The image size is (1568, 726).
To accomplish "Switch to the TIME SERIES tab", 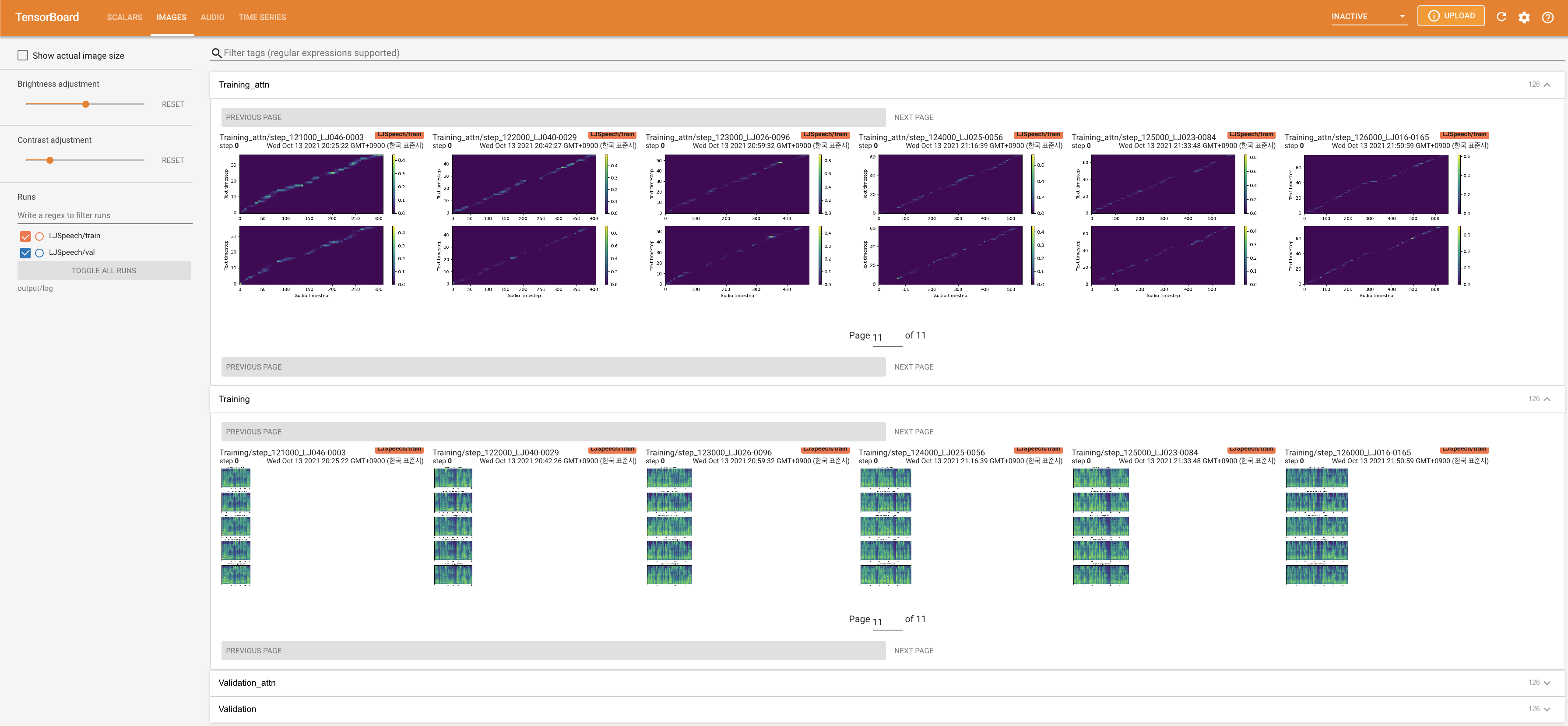I will coord(262,17).
